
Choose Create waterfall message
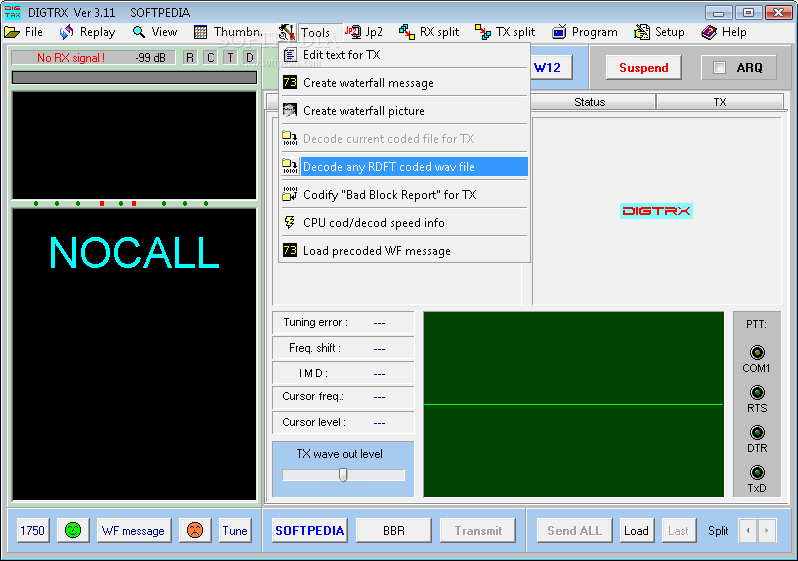coord(405,82)
